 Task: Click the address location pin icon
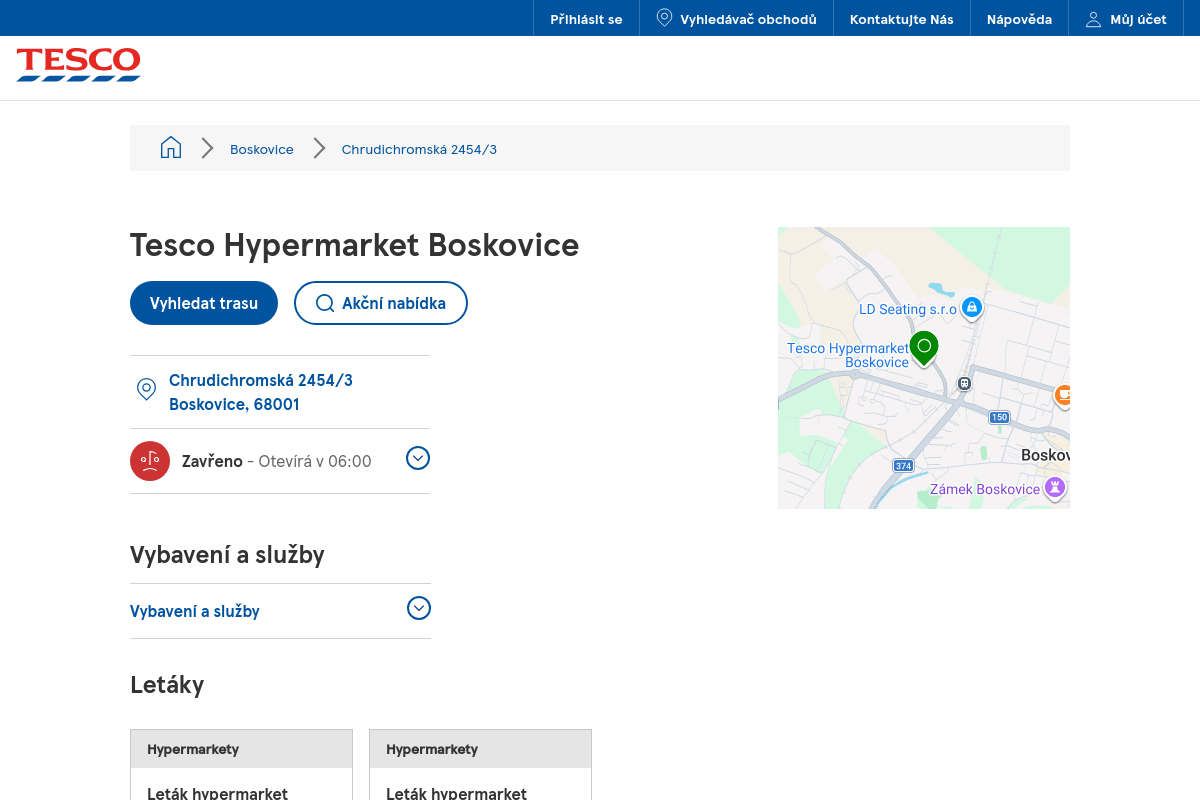tap(146, 389)
